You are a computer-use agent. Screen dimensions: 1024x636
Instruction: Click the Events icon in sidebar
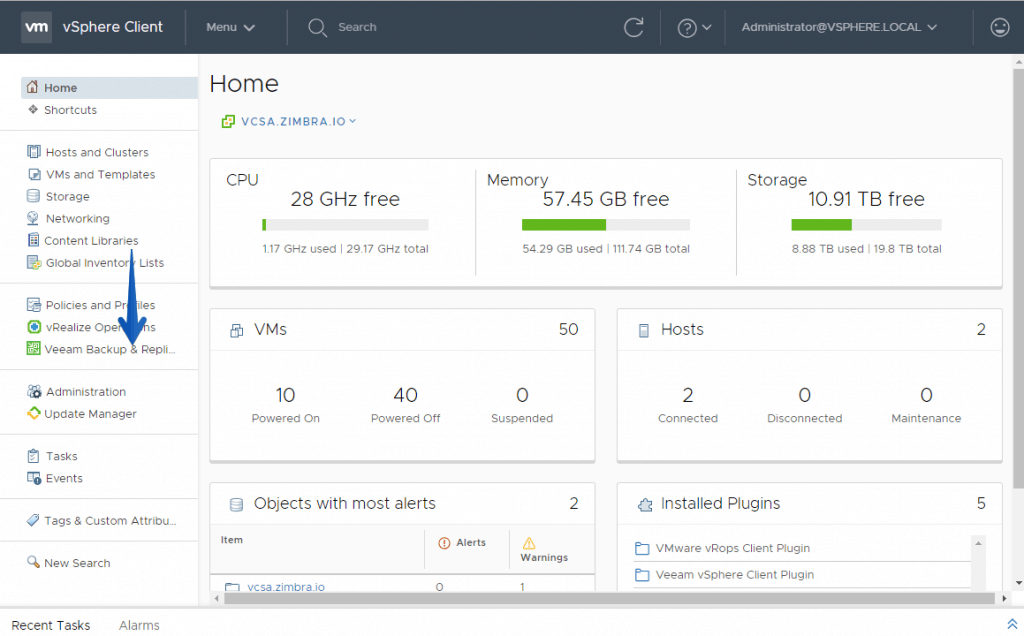point(34,478)
